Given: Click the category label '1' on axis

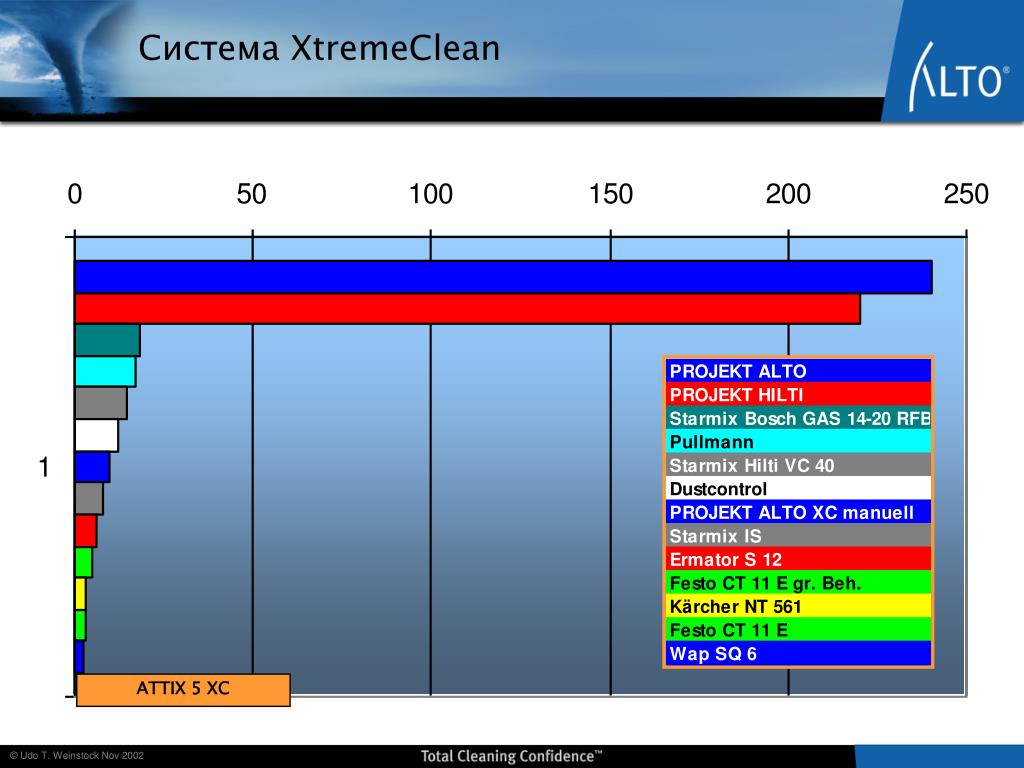Looking at the screenshot, I should (x=44, y=467).
